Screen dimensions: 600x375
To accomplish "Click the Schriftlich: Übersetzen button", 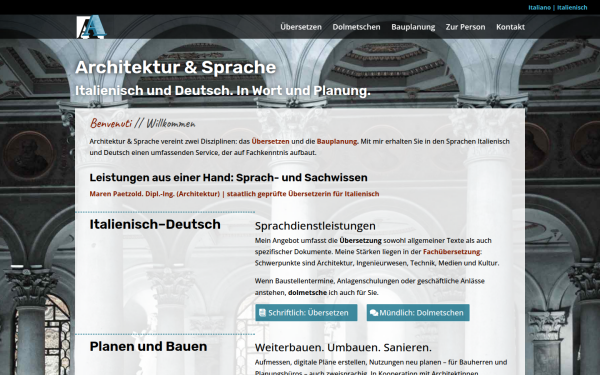I will pyautogui.click(x=306, y=313).
